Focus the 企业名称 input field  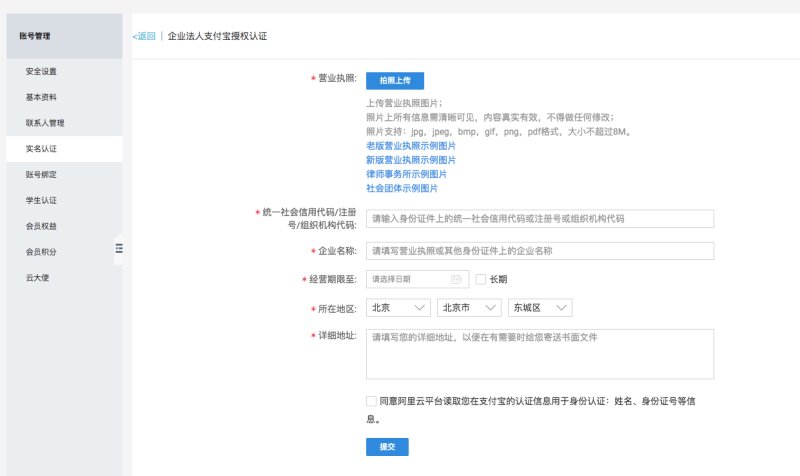540,251
